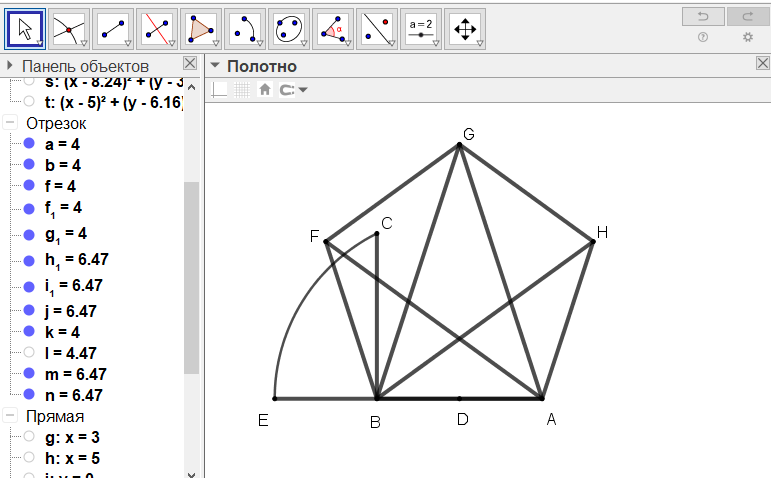Image resolution: width=771 pixels, height=478 pixels.
Task: Collapse the Отрезок category
Action: point(10,123)
